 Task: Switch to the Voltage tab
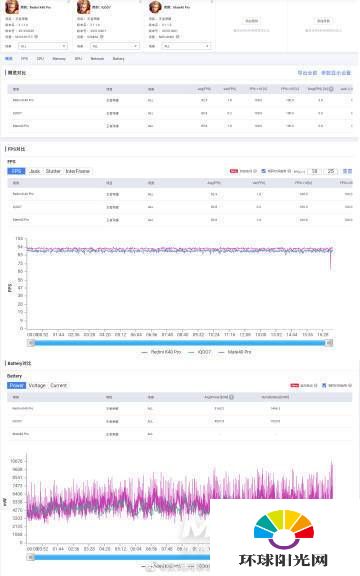click(x=37, y=385)
